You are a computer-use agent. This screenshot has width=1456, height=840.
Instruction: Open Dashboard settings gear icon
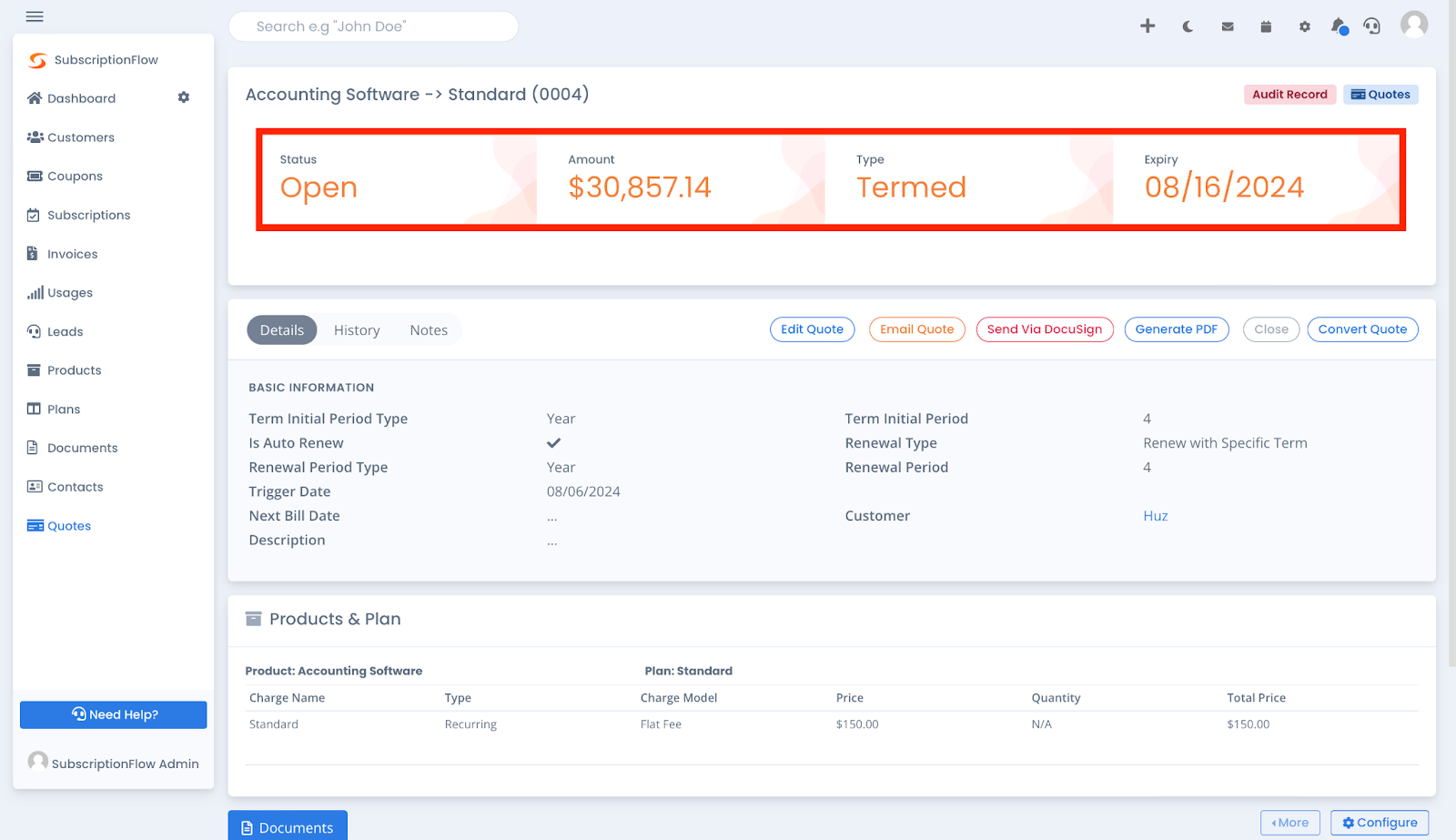[184, 97]
